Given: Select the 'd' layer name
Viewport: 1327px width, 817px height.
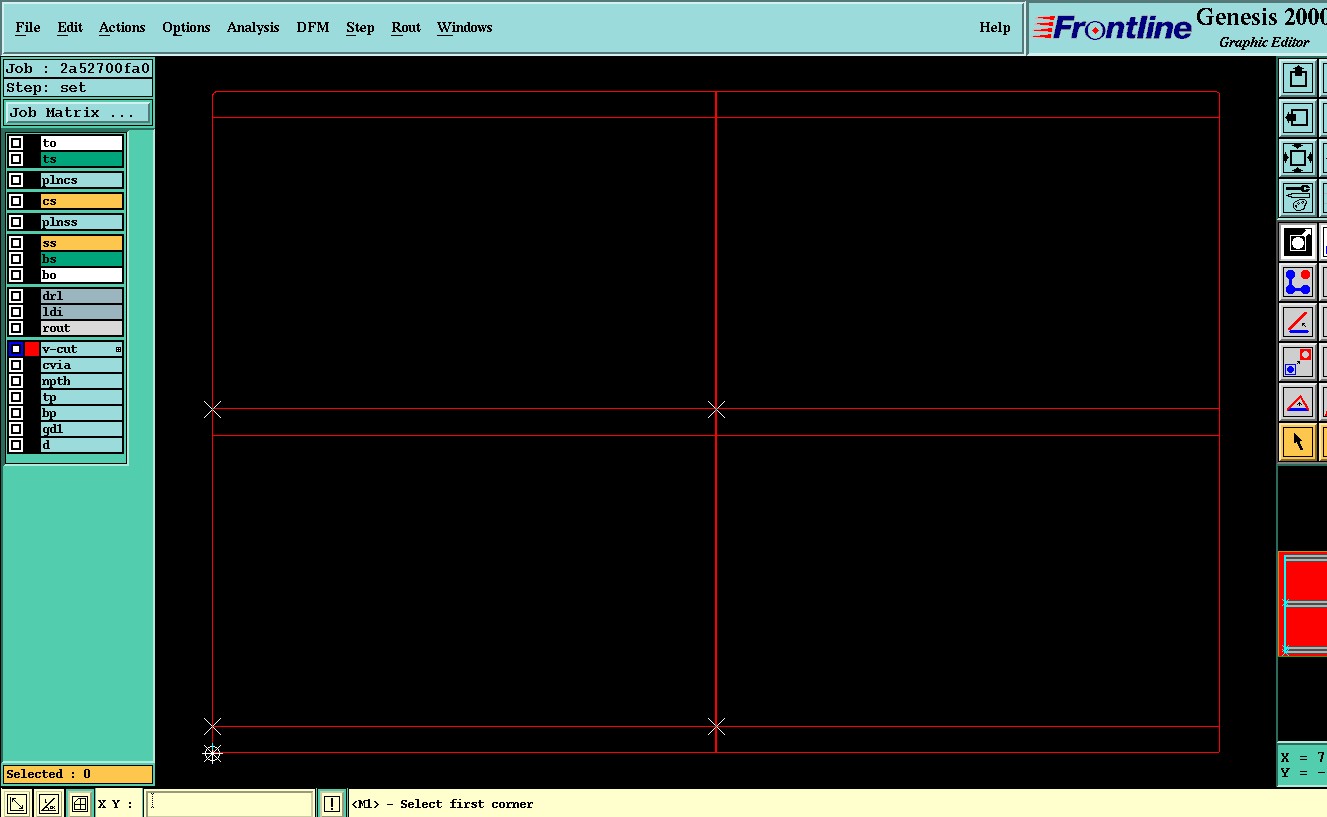Looking at the screenshot, I should pyautogui.click(x=81, y=445).
